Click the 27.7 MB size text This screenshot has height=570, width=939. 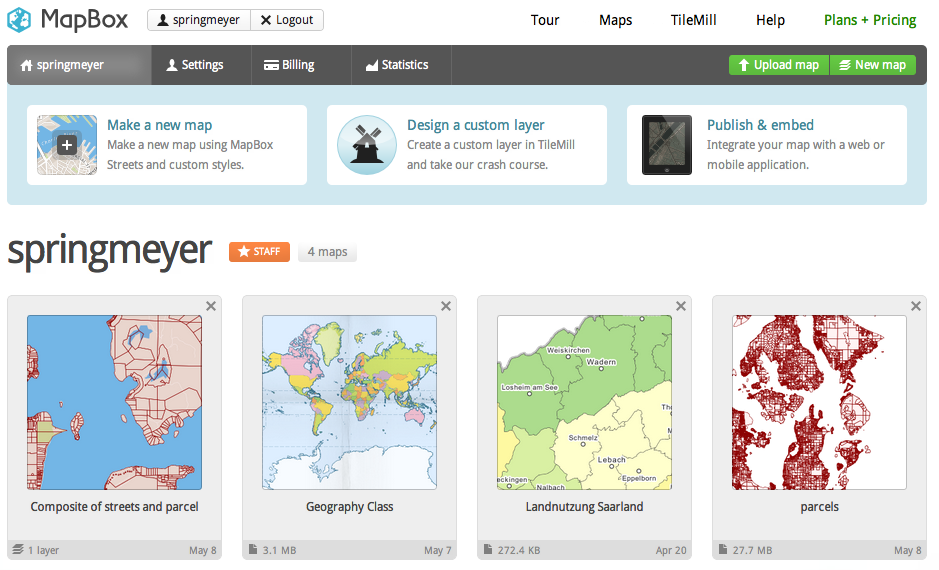tap(752, 550)
